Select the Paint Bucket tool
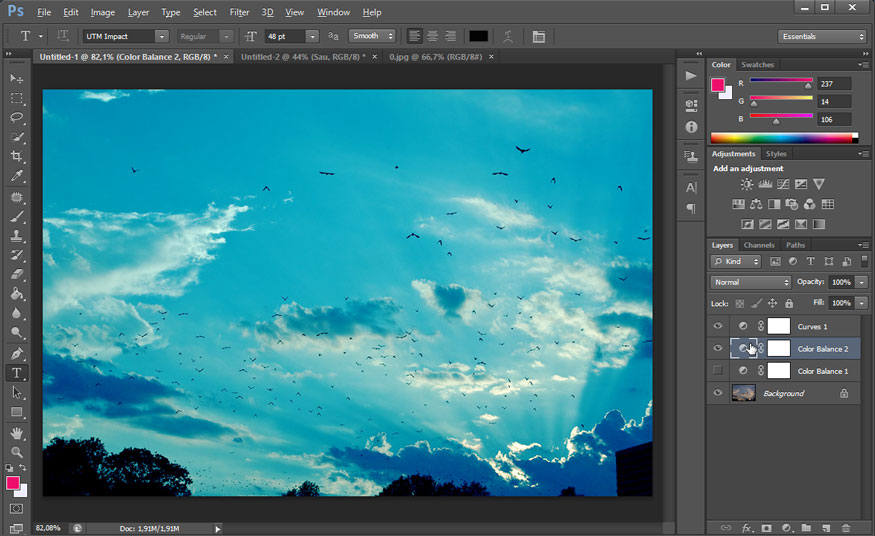Viewport: 875px width, 536px height. coord(17,294)
